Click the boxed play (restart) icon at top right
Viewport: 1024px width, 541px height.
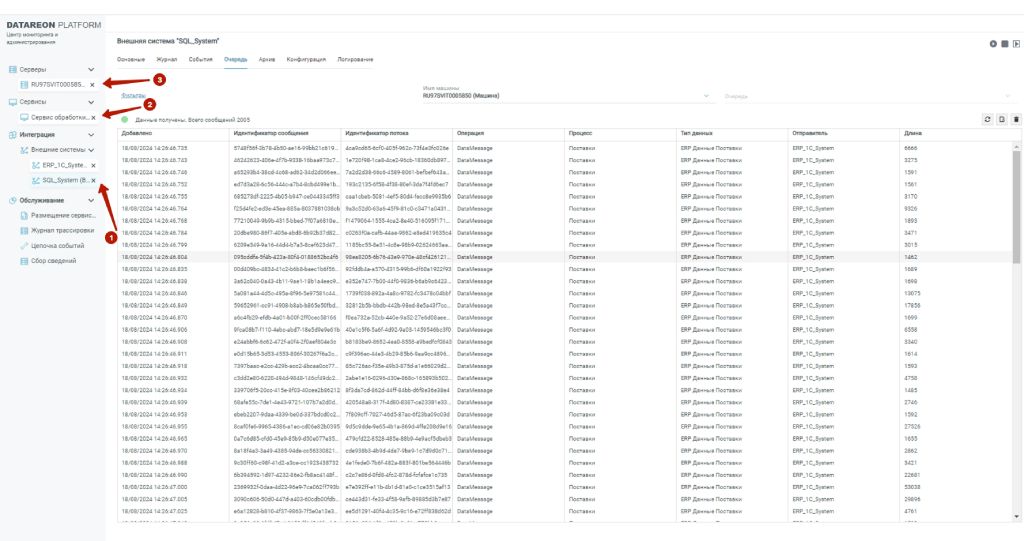(1016, 44)
